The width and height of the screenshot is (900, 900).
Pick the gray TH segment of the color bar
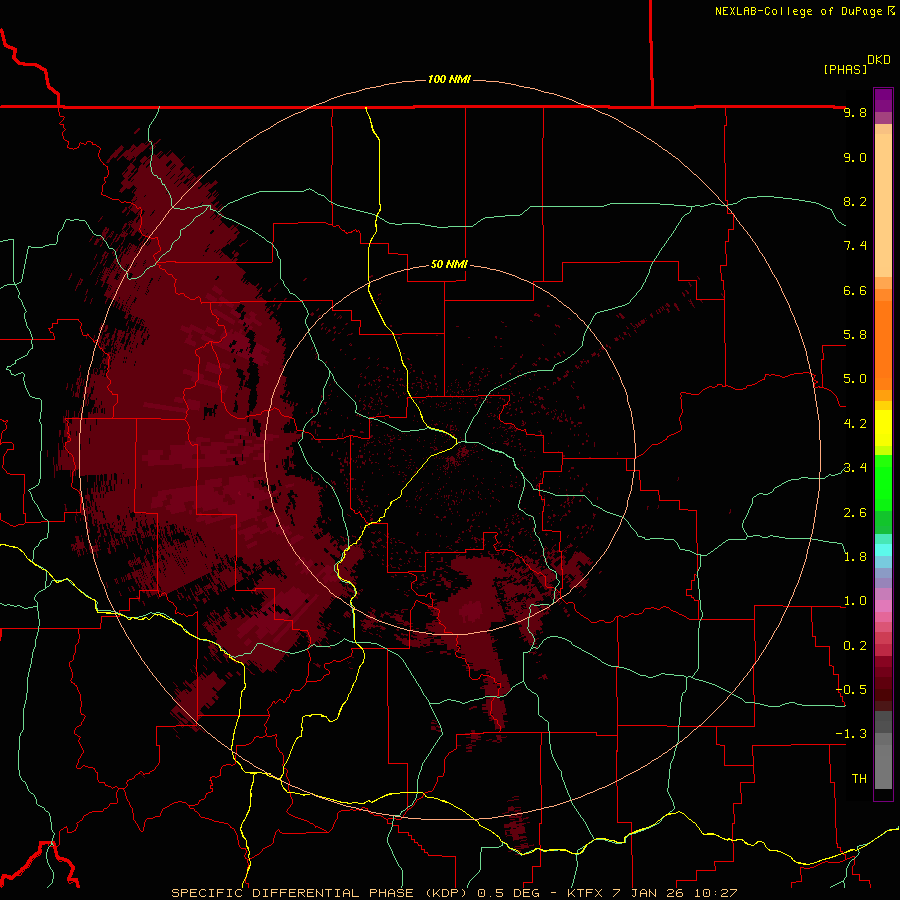coord(883,767)
